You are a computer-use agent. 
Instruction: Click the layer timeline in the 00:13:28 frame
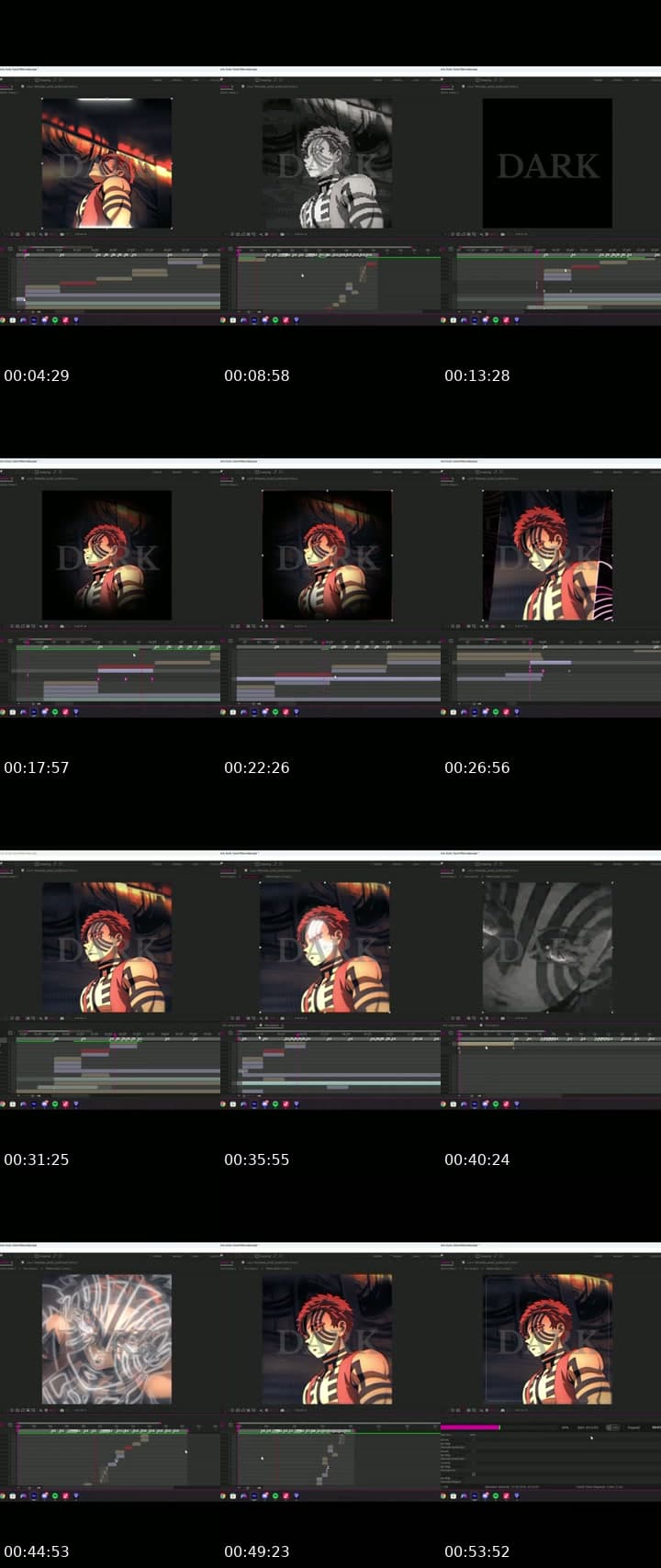pyautogui.click(x=558, y=281)
